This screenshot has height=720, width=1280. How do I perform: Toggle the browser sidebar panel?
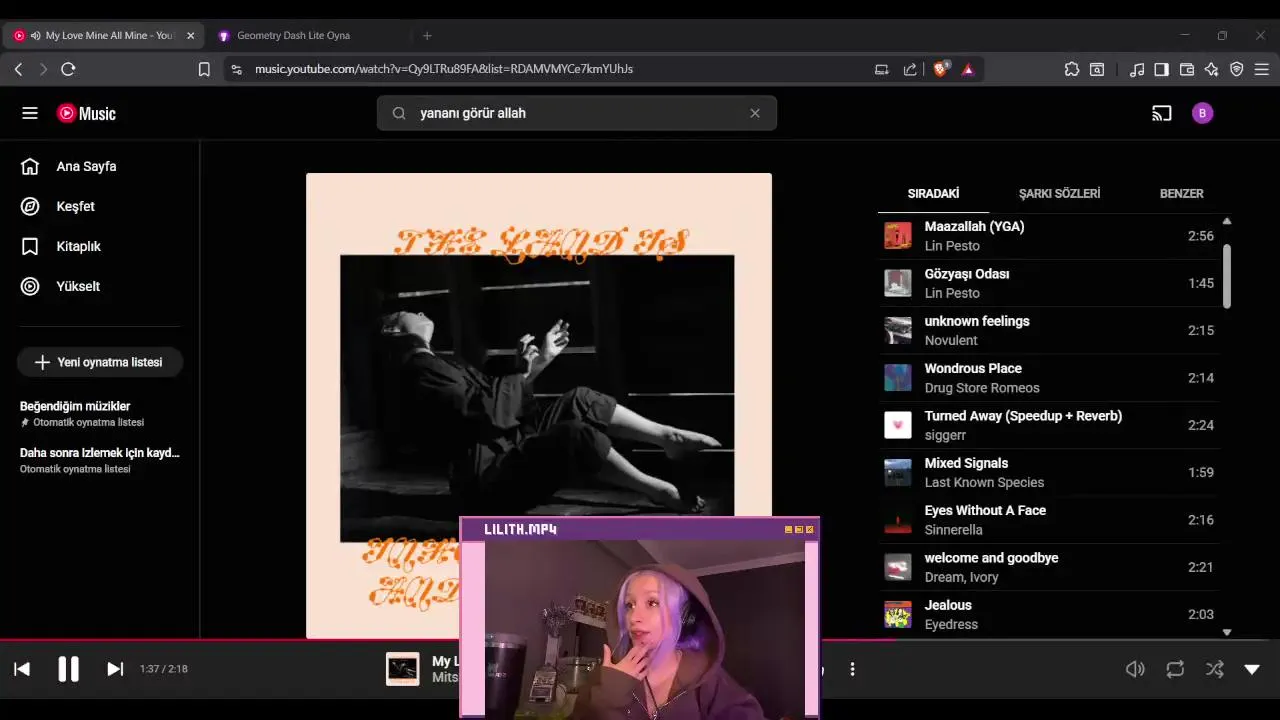pos(1161,69)
